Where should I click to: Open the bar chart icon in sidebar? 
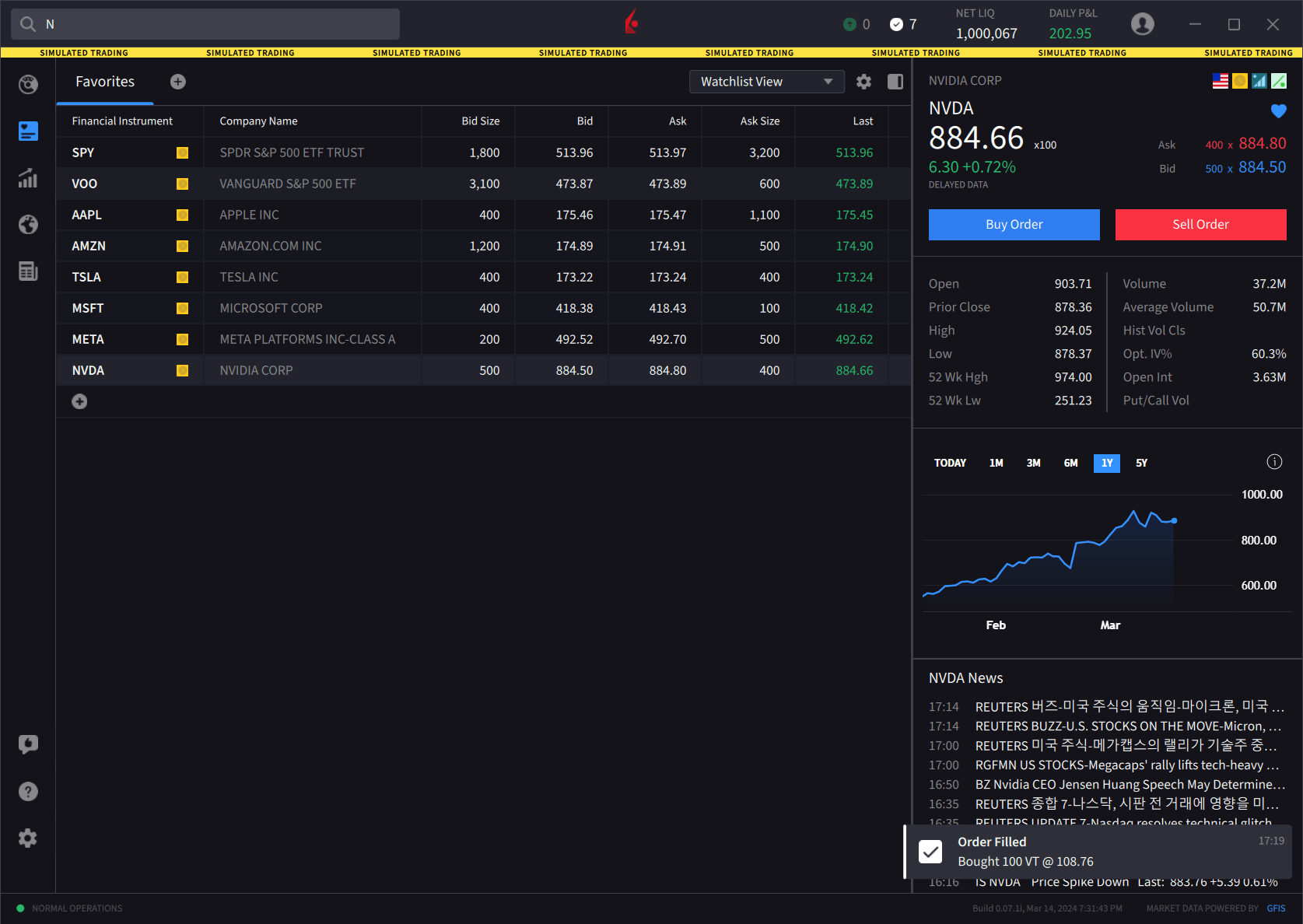coord(28,178)
